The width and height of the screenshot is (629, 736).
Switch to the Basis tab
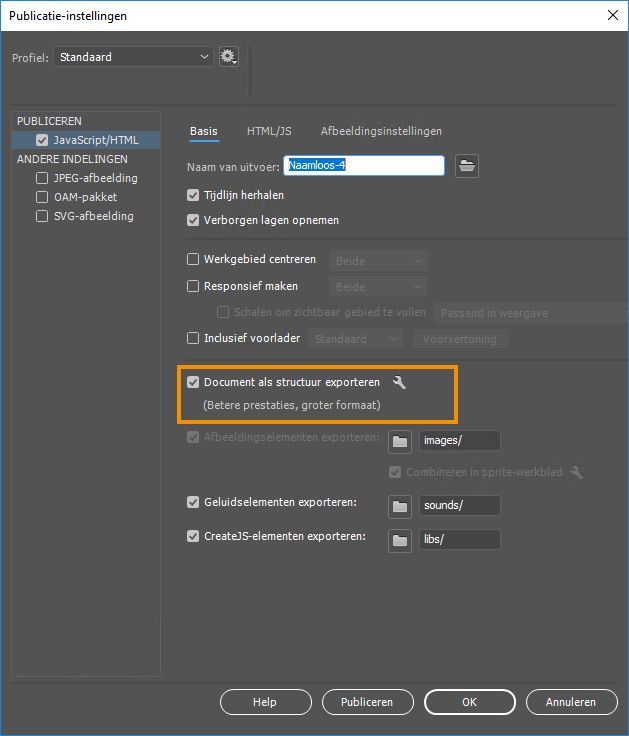tap(204, 131)
